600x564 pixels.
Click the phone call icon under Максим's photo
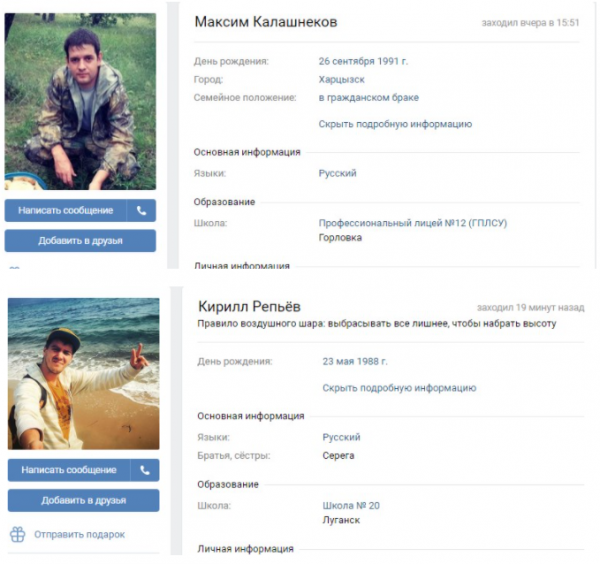tap(141, 210)
